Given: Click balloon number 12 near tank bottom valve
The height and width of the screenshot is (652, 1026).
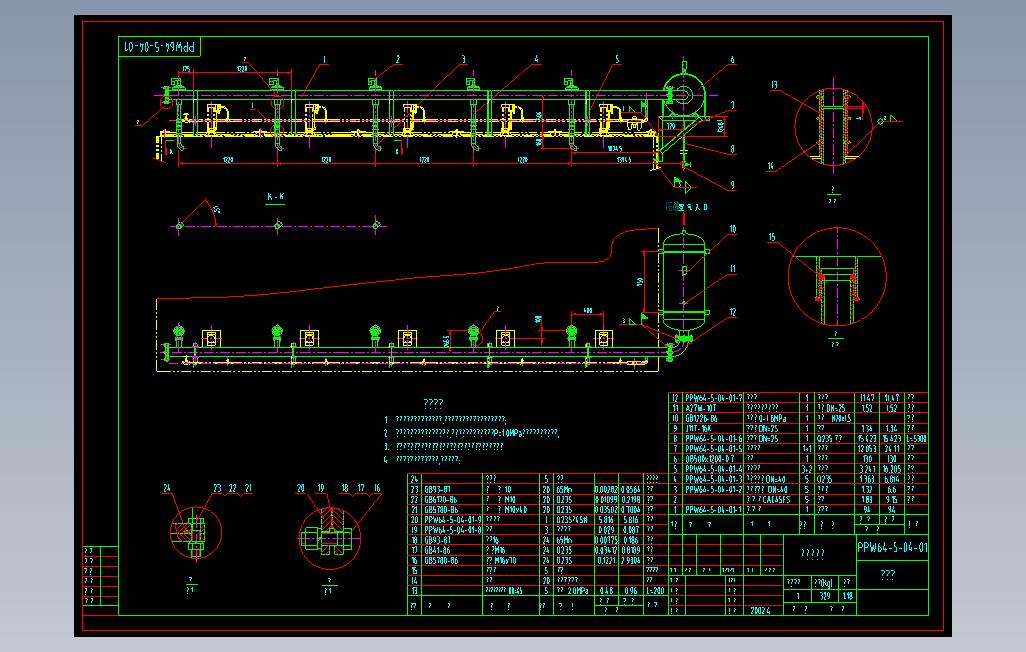Looking at the screenshot, I should (732, 312).
